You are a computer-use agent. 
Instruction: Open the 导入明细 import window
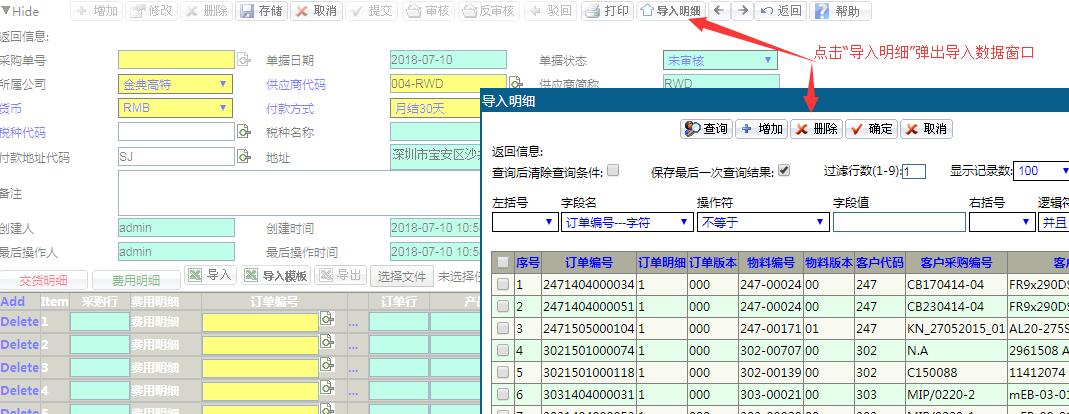click(671, 11)
